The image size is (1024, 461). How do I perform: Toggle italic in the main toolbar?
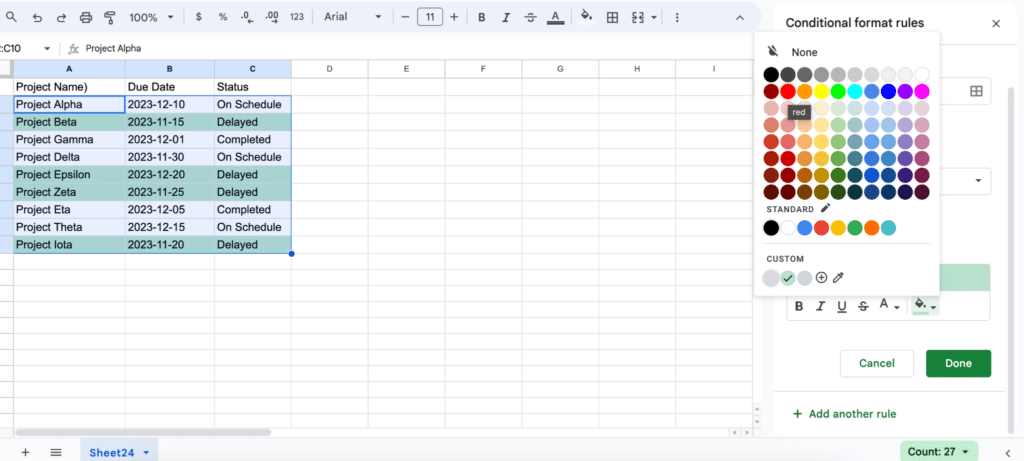(x=505, y=18)
